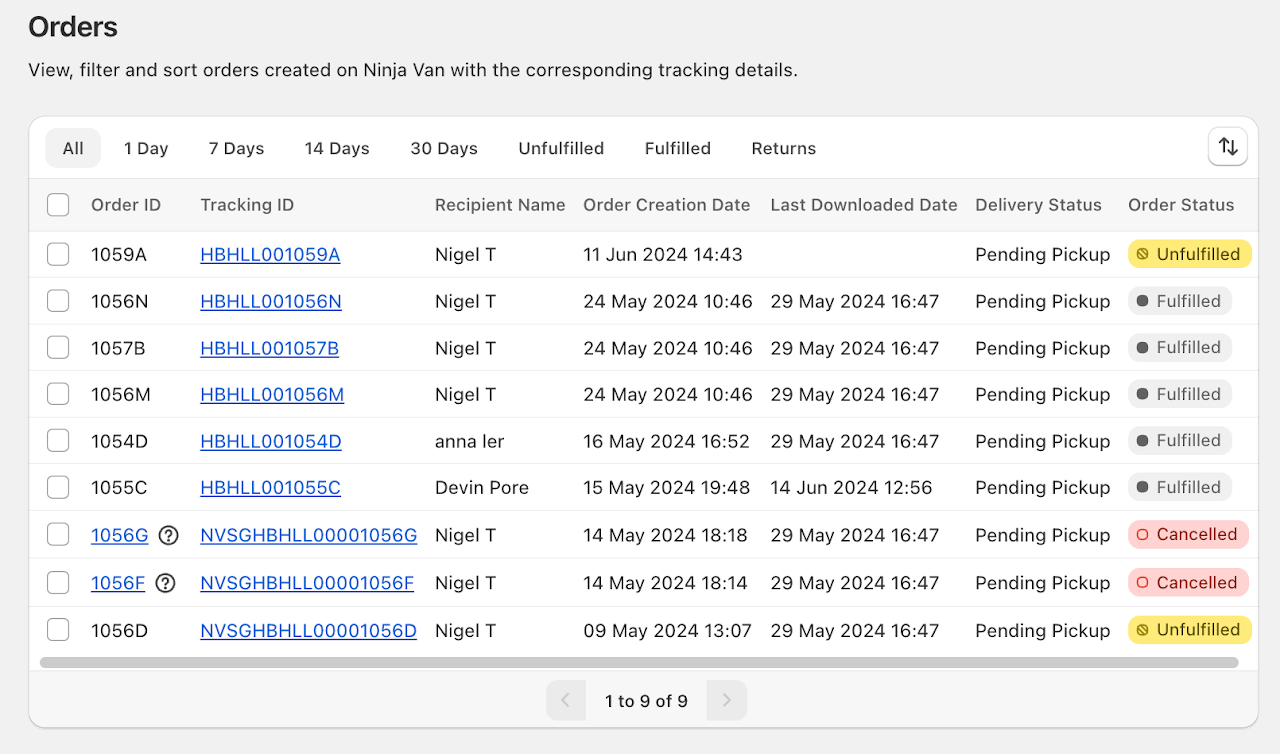Image resolution: width=1280 pixels, height=754 pixels.
Task: Click the horizontal table scrollbar
Action: [638, 662]
